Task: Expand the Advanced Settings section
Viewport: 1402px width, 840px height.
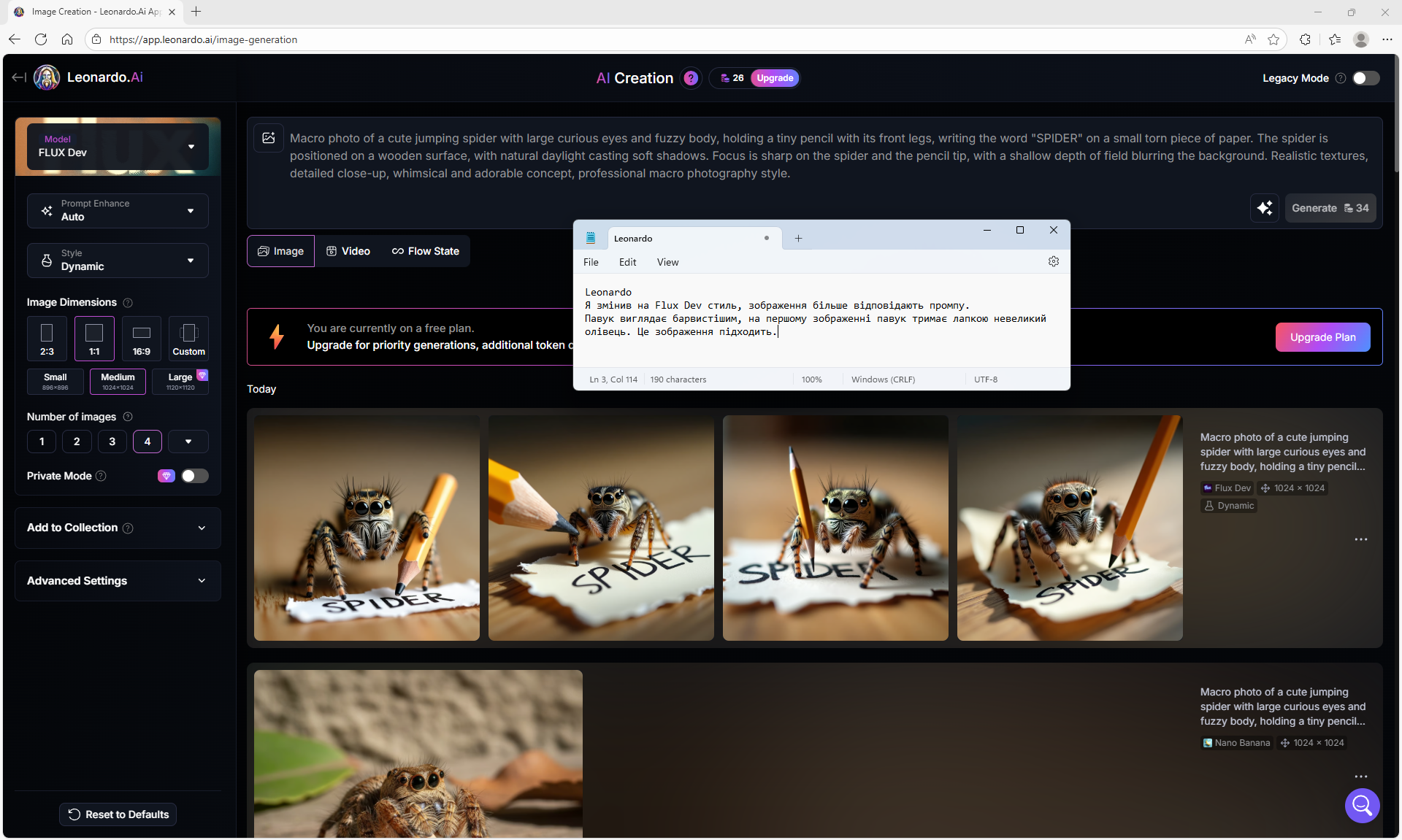Action: pos(118,581)
